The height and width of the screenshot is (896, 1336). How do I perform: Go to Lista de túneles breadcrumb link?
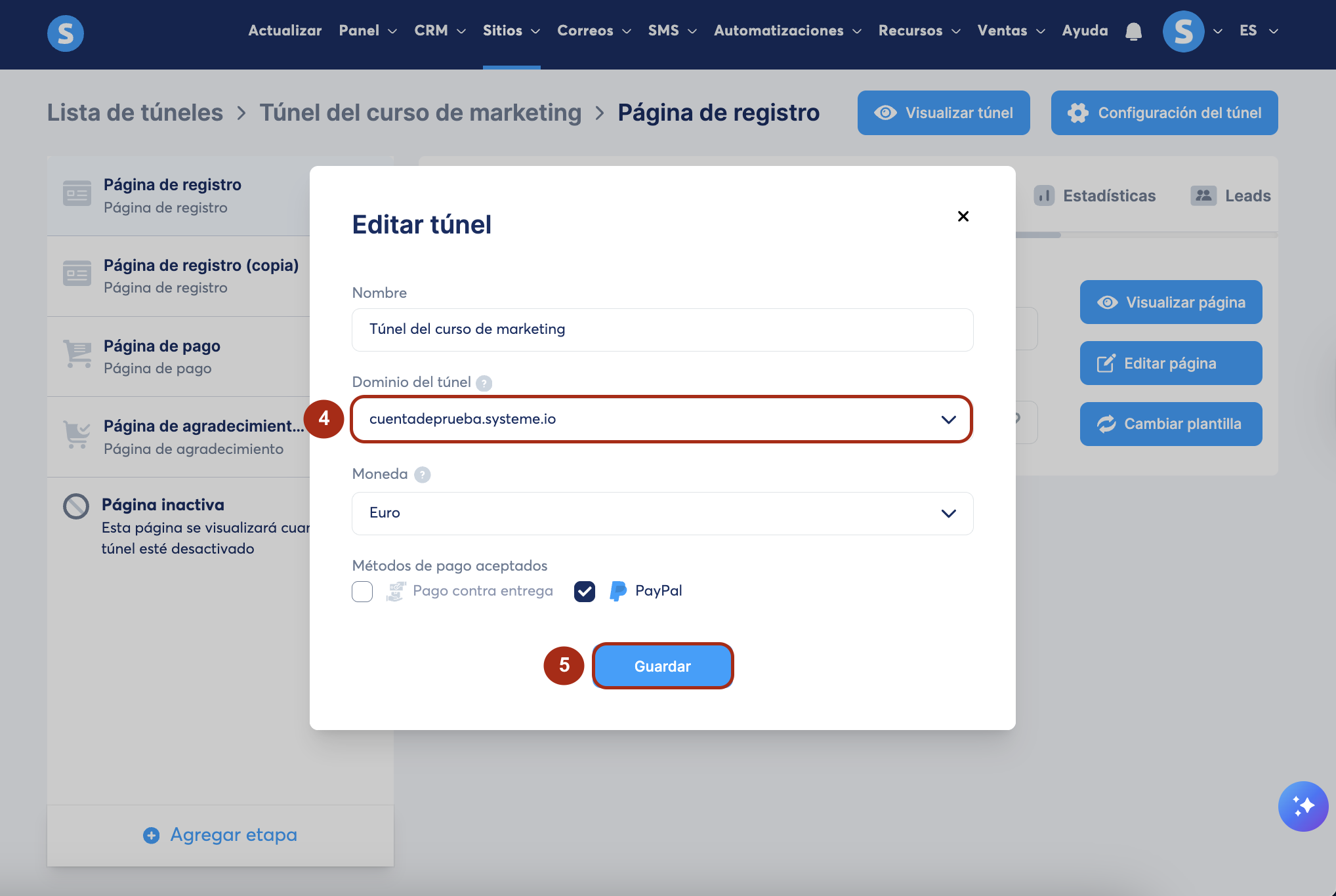(135, 113)
